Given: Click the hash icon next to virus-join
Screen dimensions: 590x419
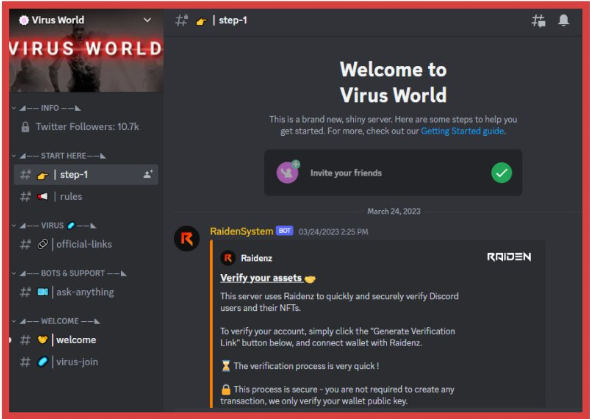Looking at the screenshot, I should pyautogui.click(x=25, y=362).
